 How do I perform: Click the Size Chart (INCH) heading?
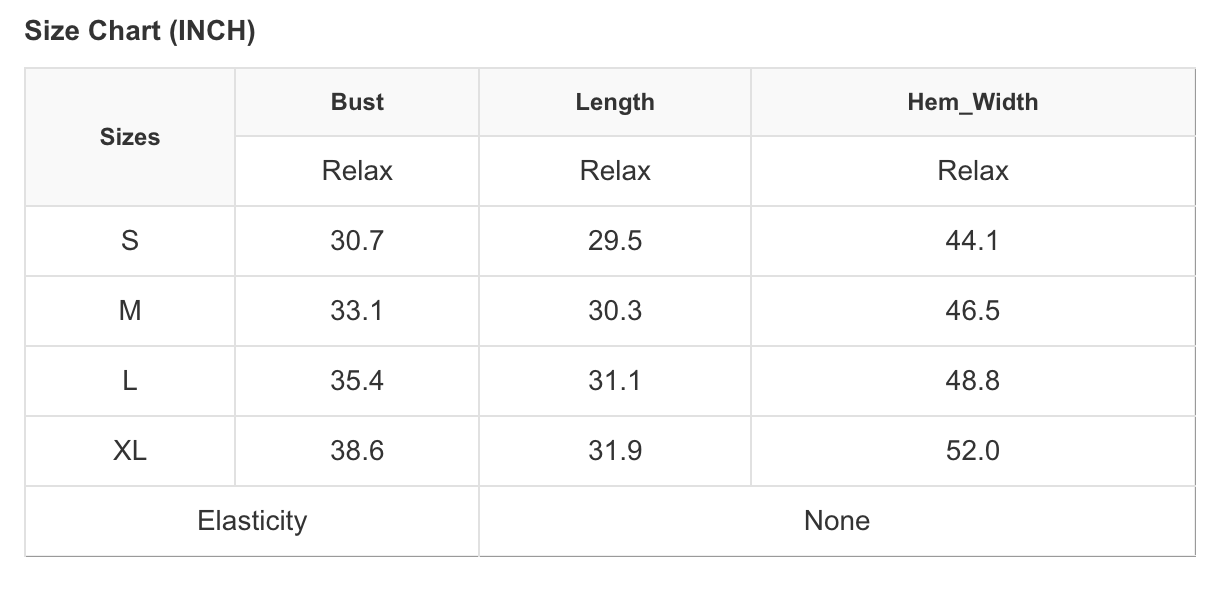point(140,31)
